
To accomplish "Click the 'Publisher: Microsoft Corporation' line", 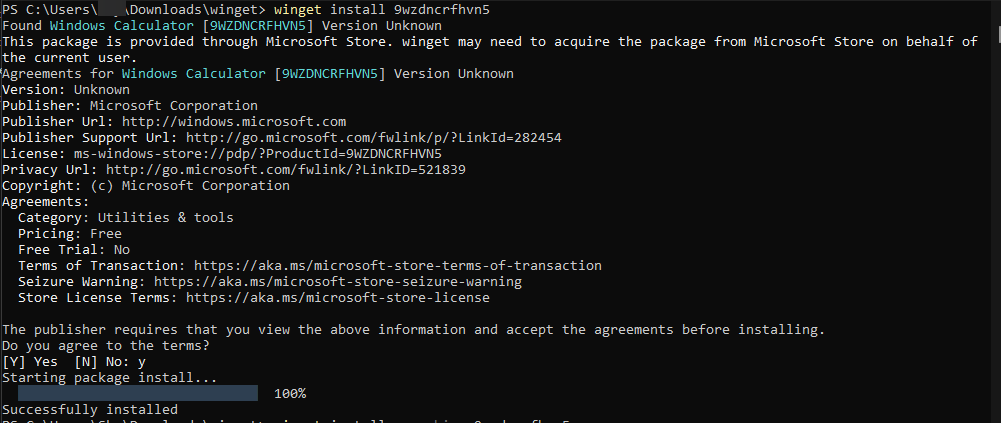I will pos(129,106).
